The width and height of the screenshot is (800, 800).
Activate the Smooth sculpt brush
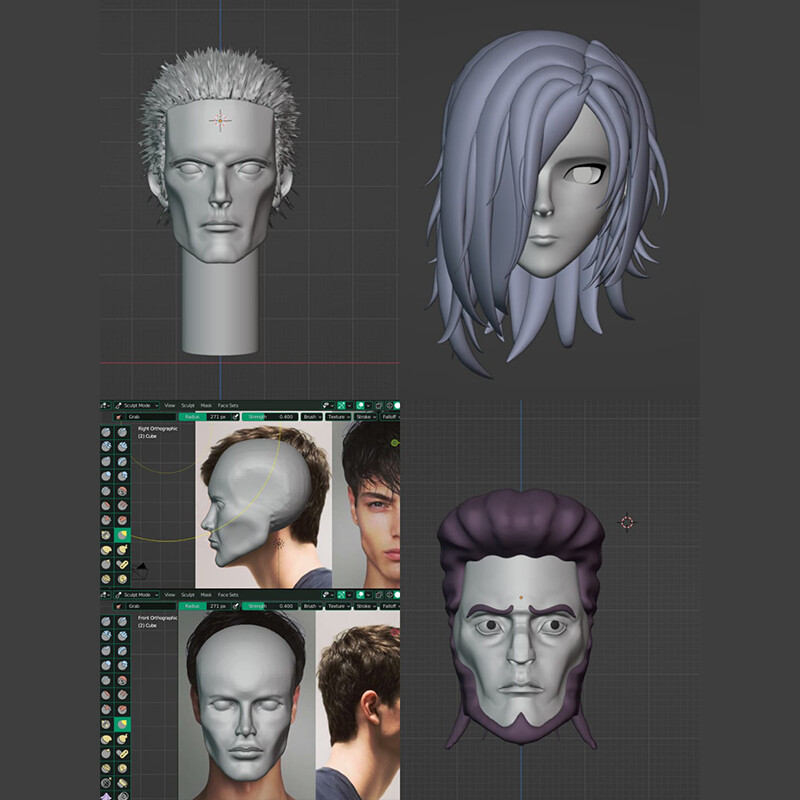121,490
